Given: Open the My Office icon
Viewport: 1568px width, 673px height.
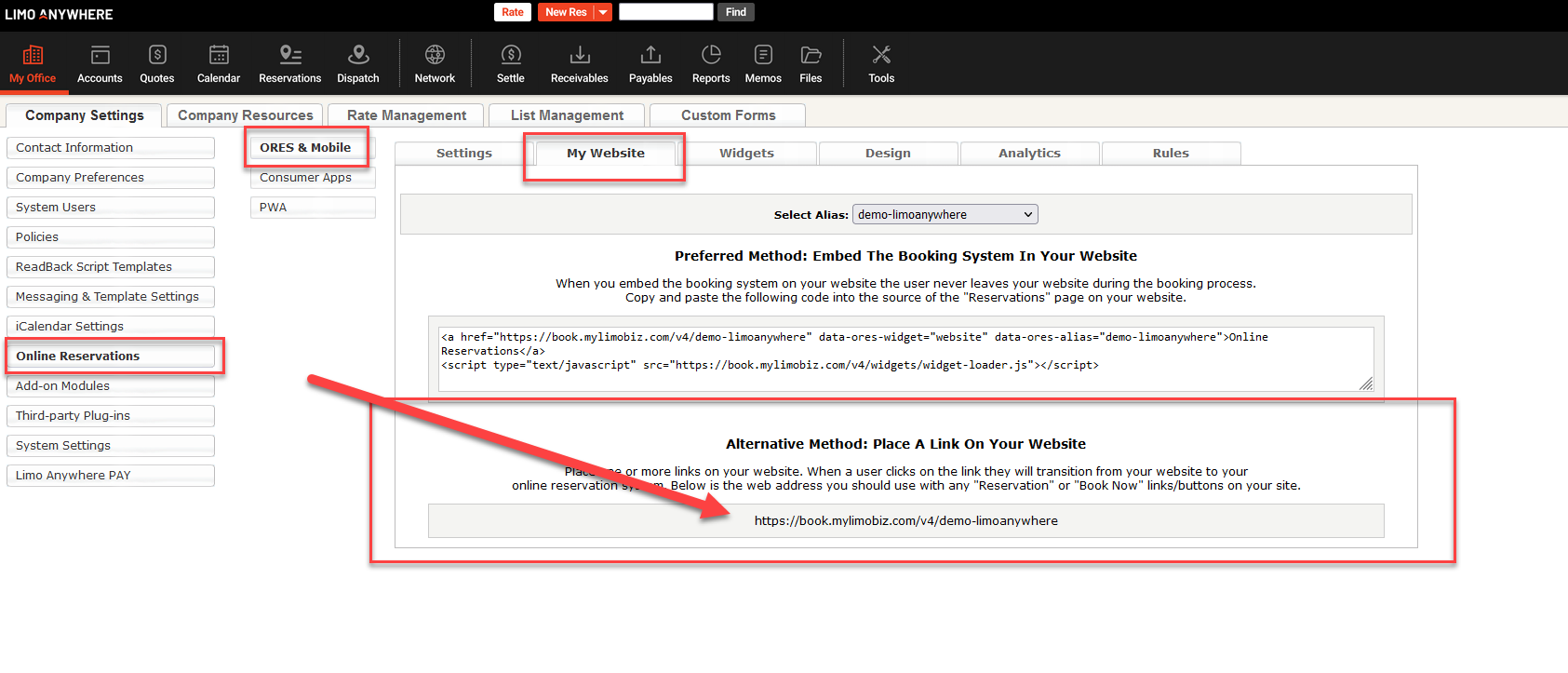Looking at the screenshot, I should 33,56.
